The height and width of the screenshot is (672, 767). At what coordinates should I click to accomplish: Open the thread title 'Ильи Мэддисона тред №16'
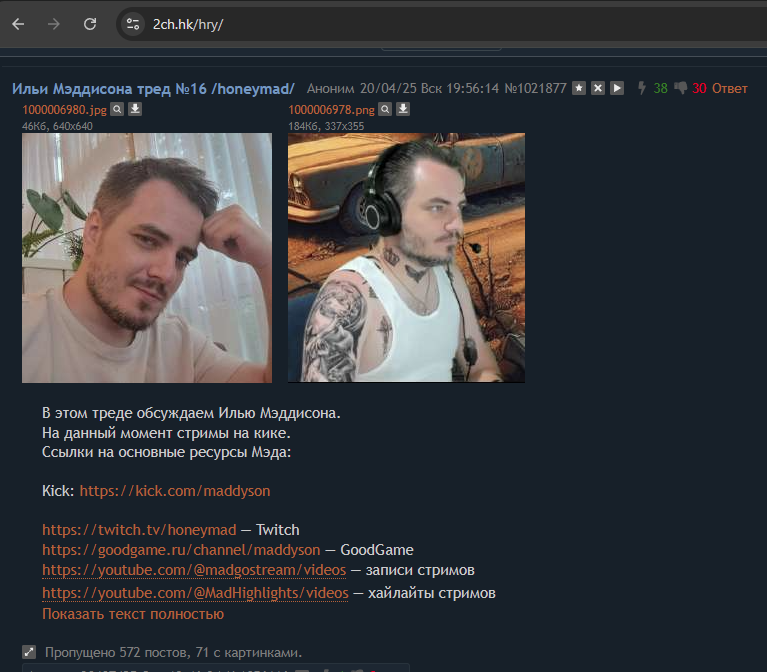(x=153, y=89)
